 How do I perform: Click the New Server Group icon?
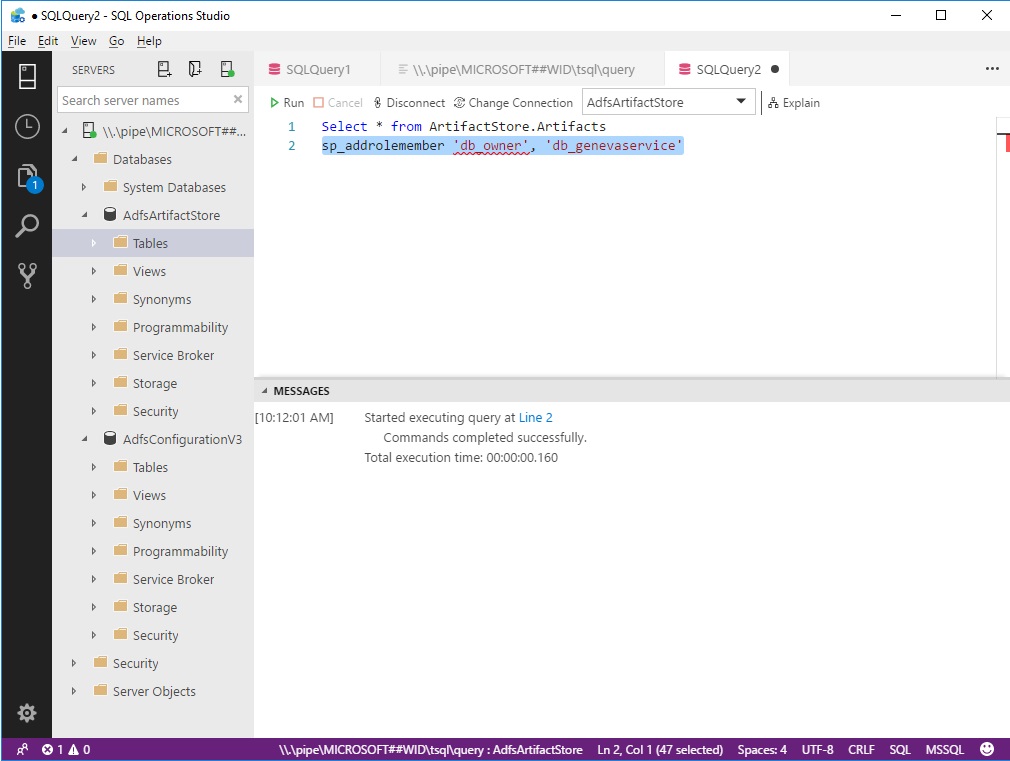pyautogui.click(x=195, y=69)
